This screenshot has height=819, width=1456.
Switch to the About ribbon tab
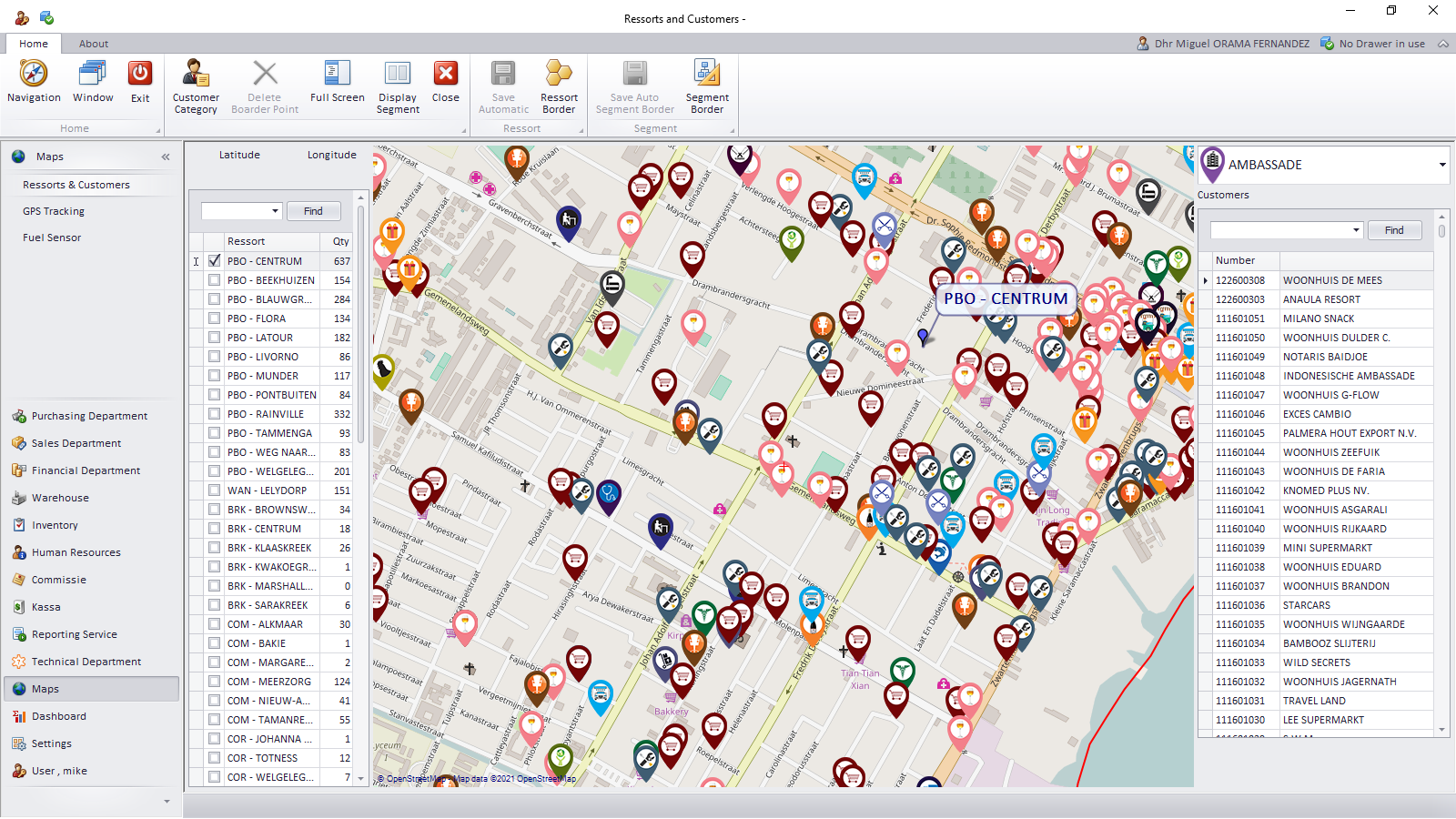coord(93,44)
